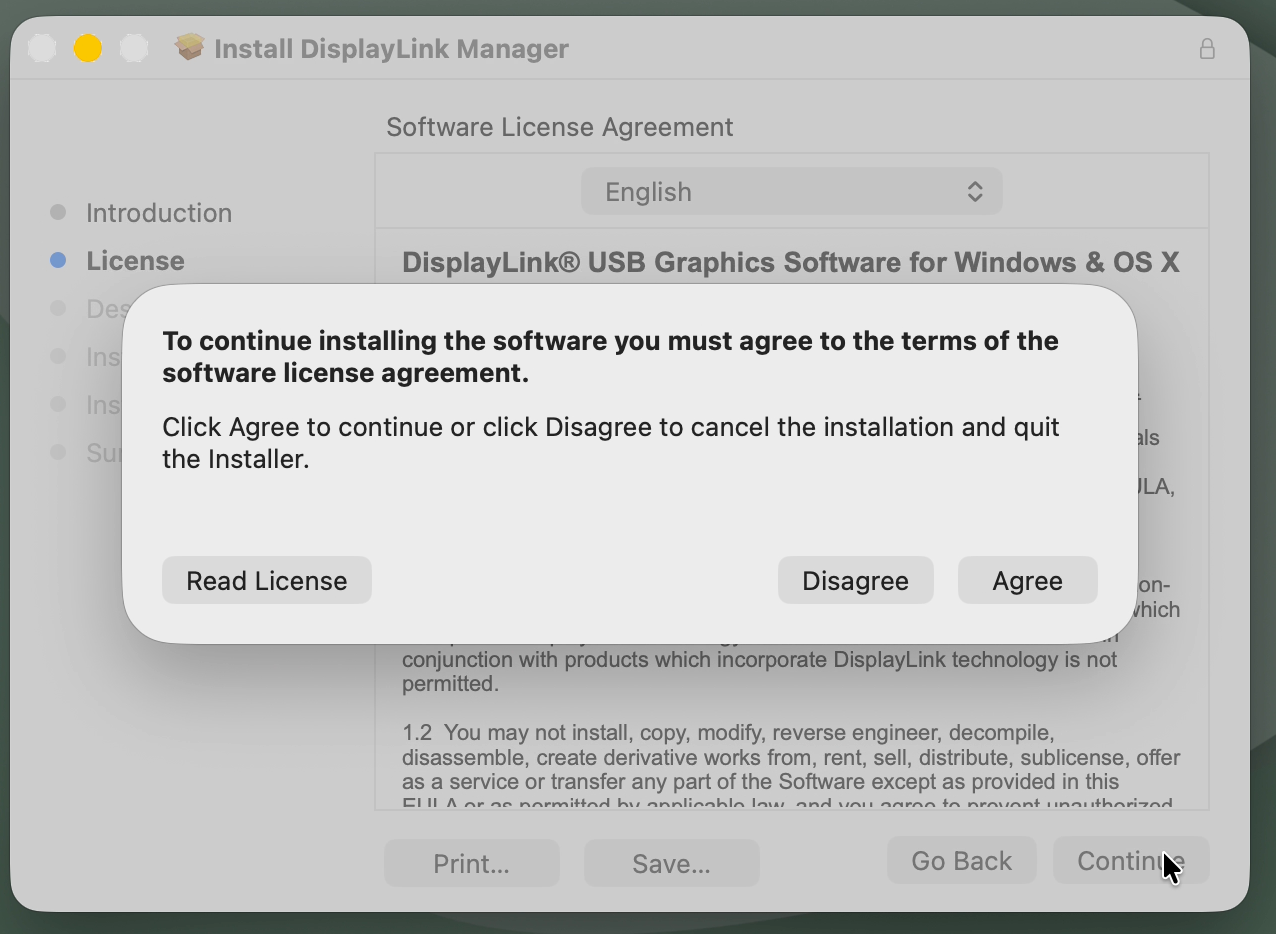
Task: Open the English language dropdown
Action: pyautogui.click(x=791, y=191)
